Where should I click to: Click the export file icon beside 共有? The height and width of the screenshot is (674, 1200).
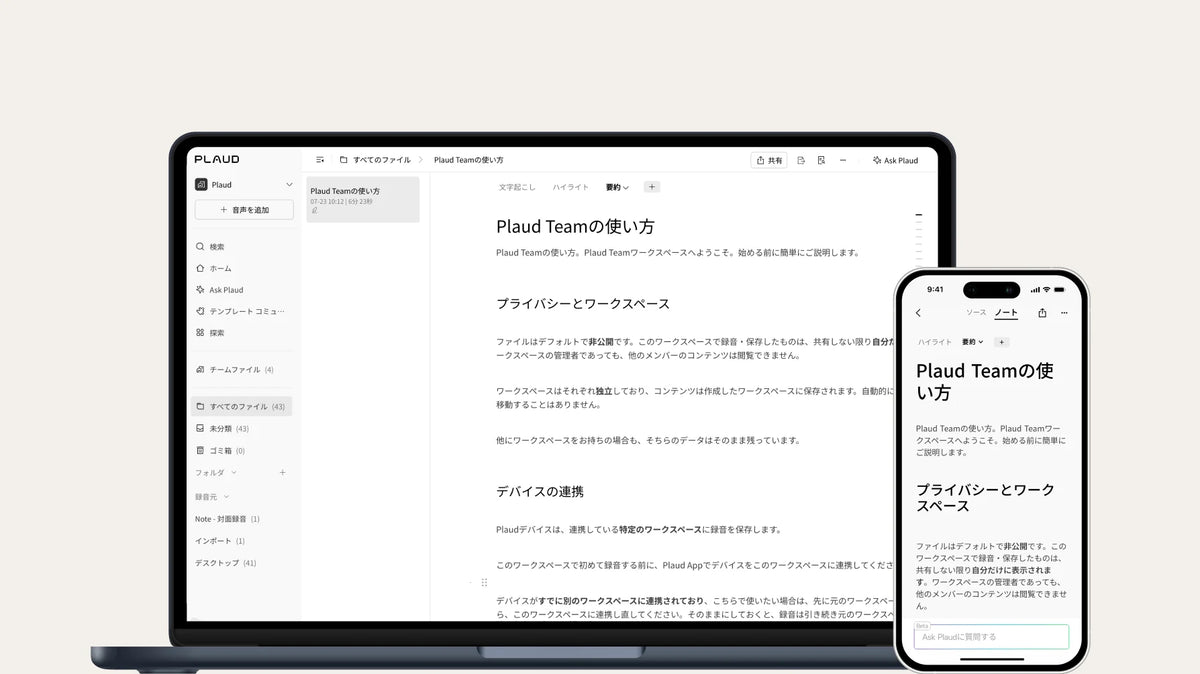tap(801, 160)
